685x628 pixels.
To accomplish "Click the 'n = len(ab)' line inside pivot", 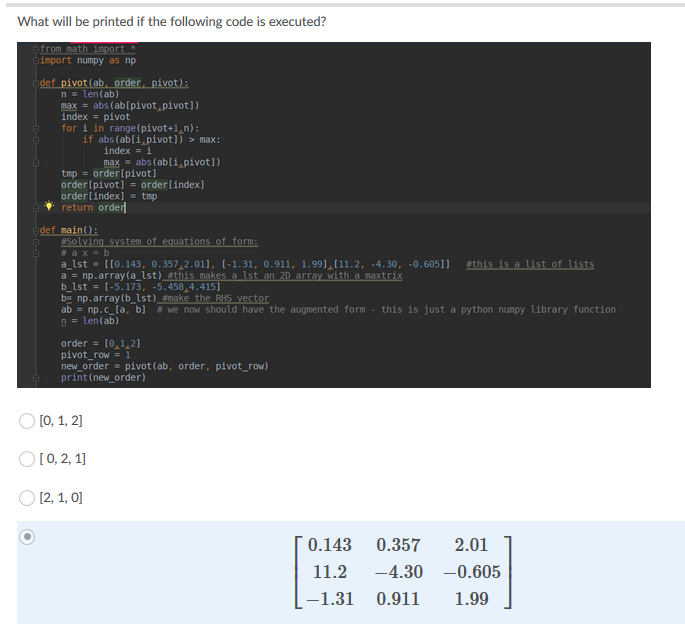I will (x=90, y=94).
